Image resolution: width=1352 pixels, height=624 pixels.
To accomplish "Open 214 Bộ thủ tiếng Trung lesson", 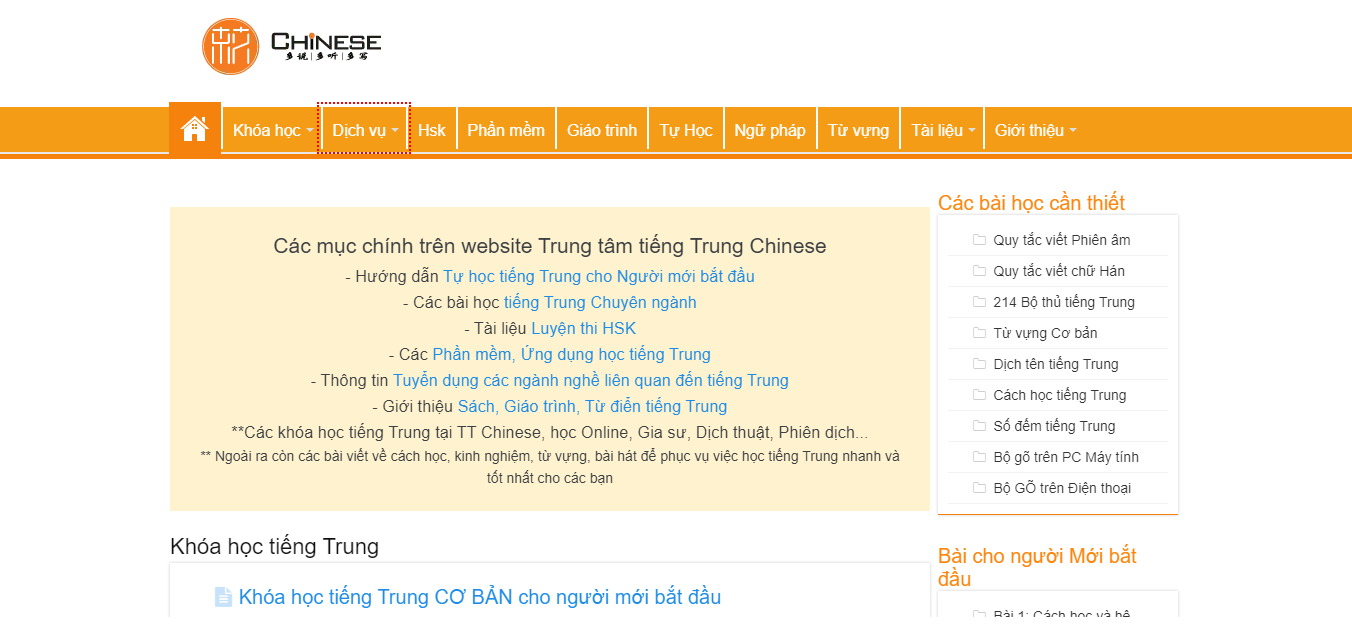I will (1064, 302).
